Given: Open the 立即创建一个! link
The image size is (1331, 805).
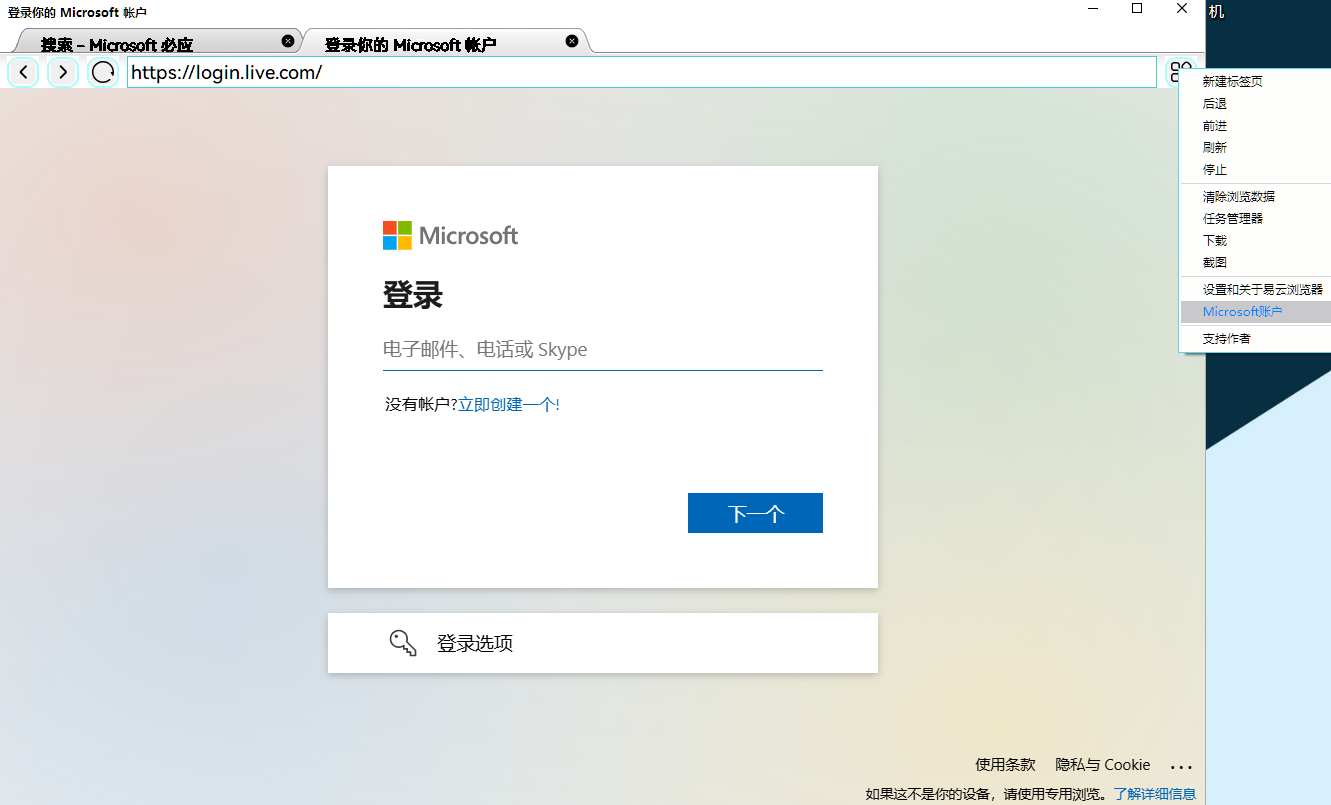Looking at the screenshot, I should click(x=509, y=405).
